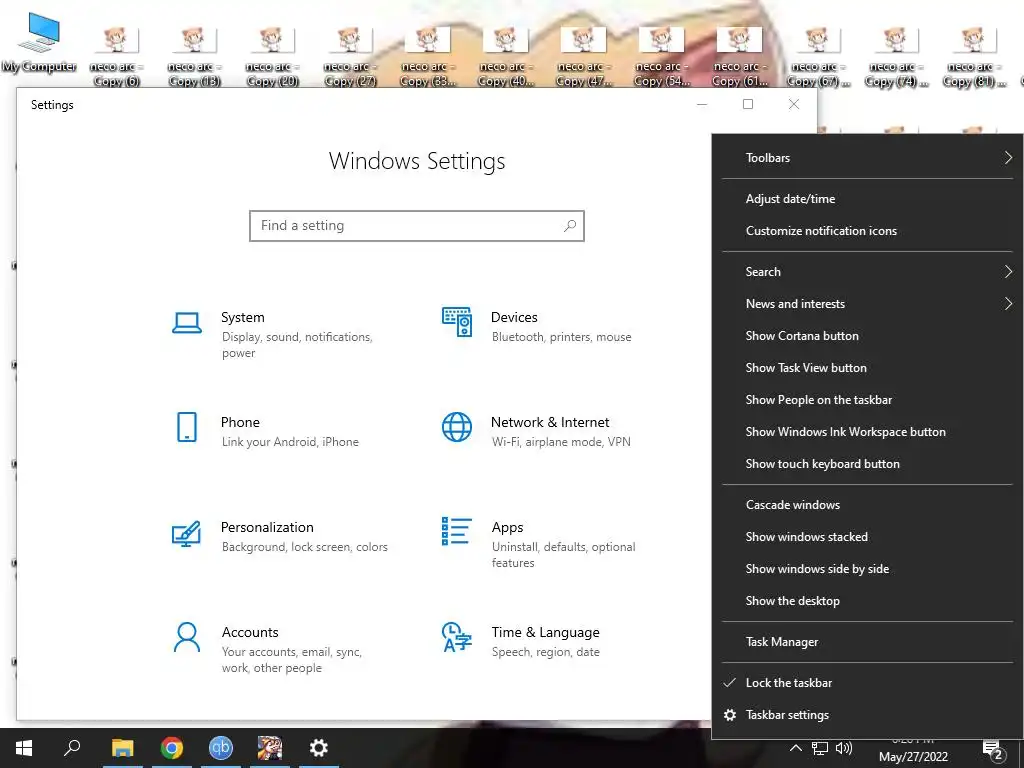Maximize the Settings window

coord(748,104)
